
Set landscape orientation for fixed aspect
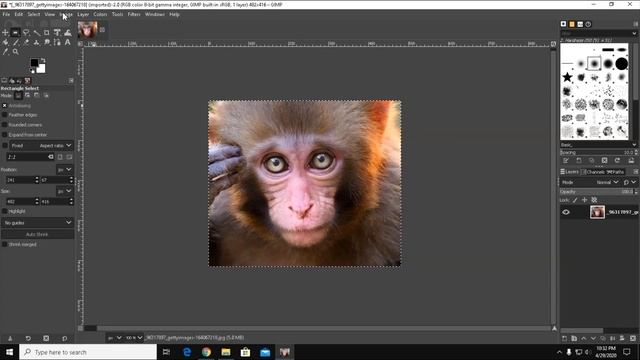(69, 157)
